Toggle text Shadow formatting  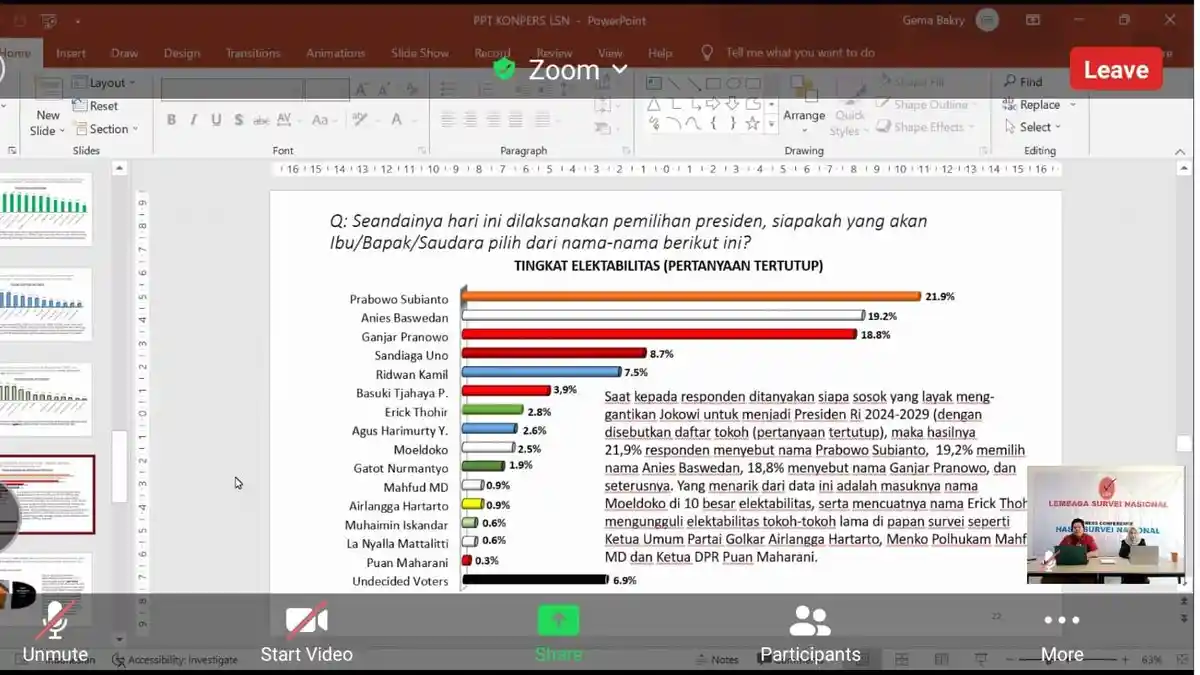tap(238, 120)
